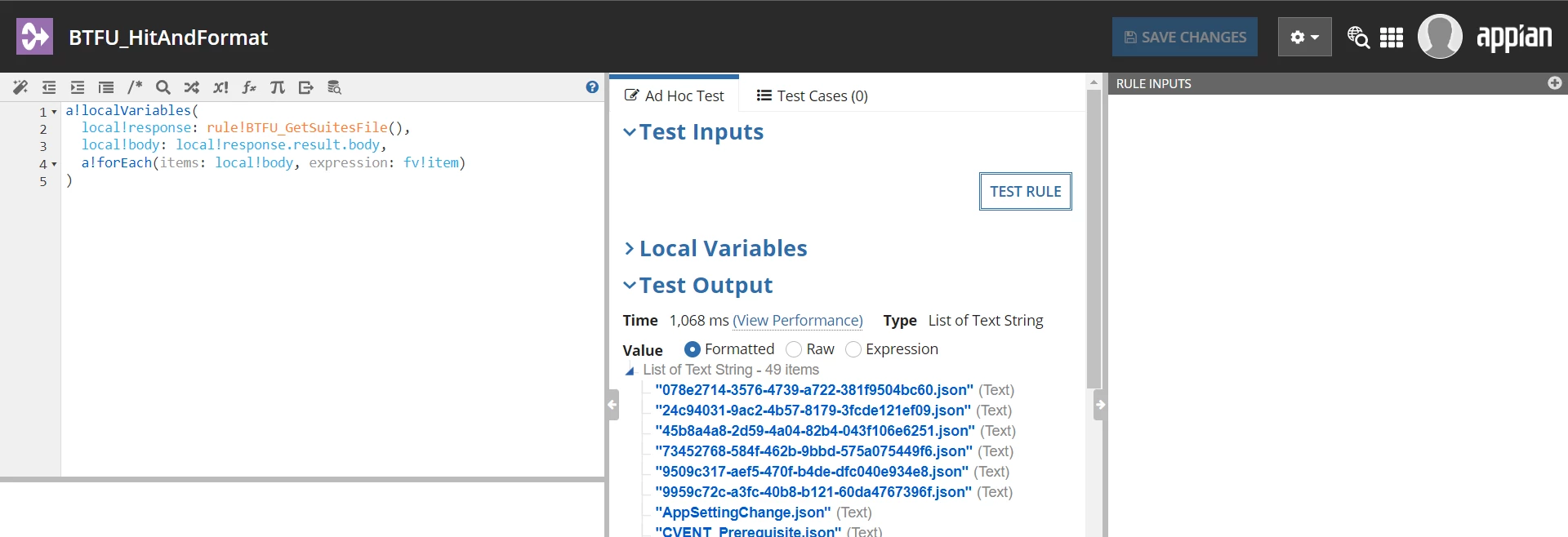Screen dimensions: 1568x537
Task: Click the TEST RULE button
Action: click(x=1026, y=192)
